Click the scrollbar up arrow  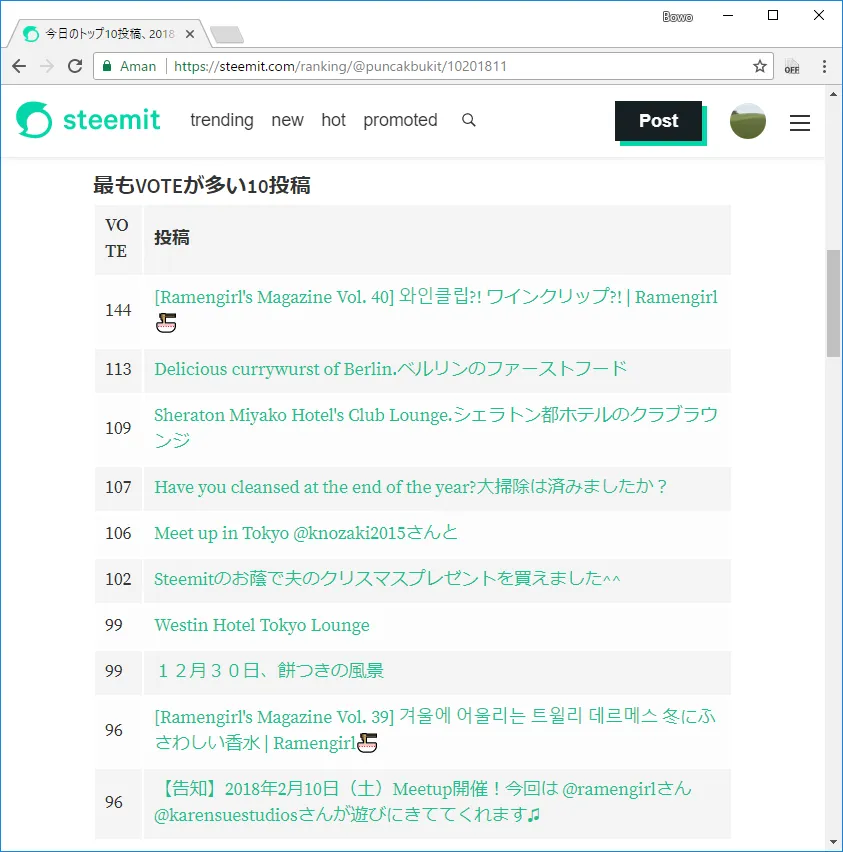pyautogui.click(x=833, y=94)
